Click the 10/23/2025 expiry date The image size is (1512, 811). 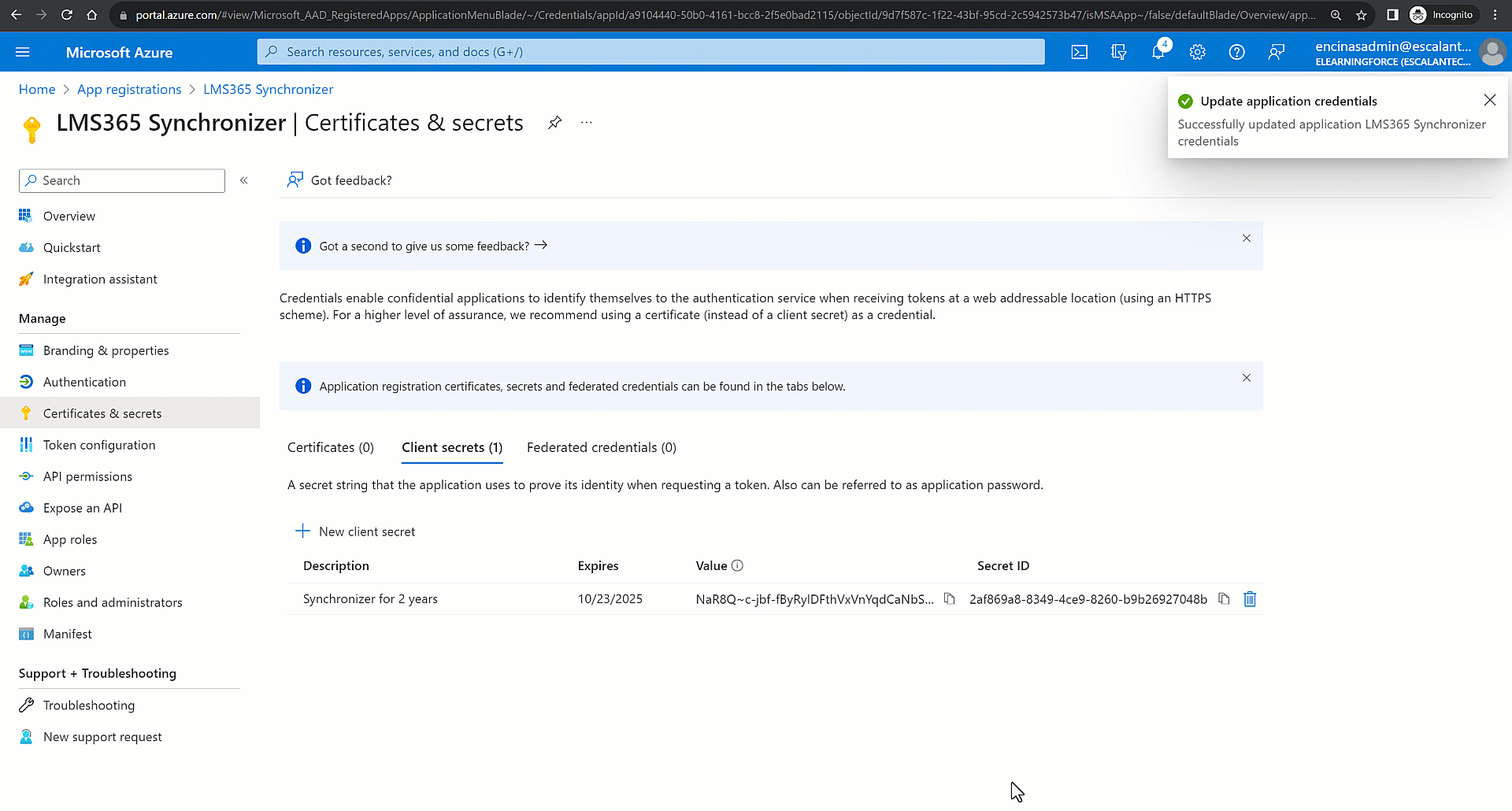610,599
